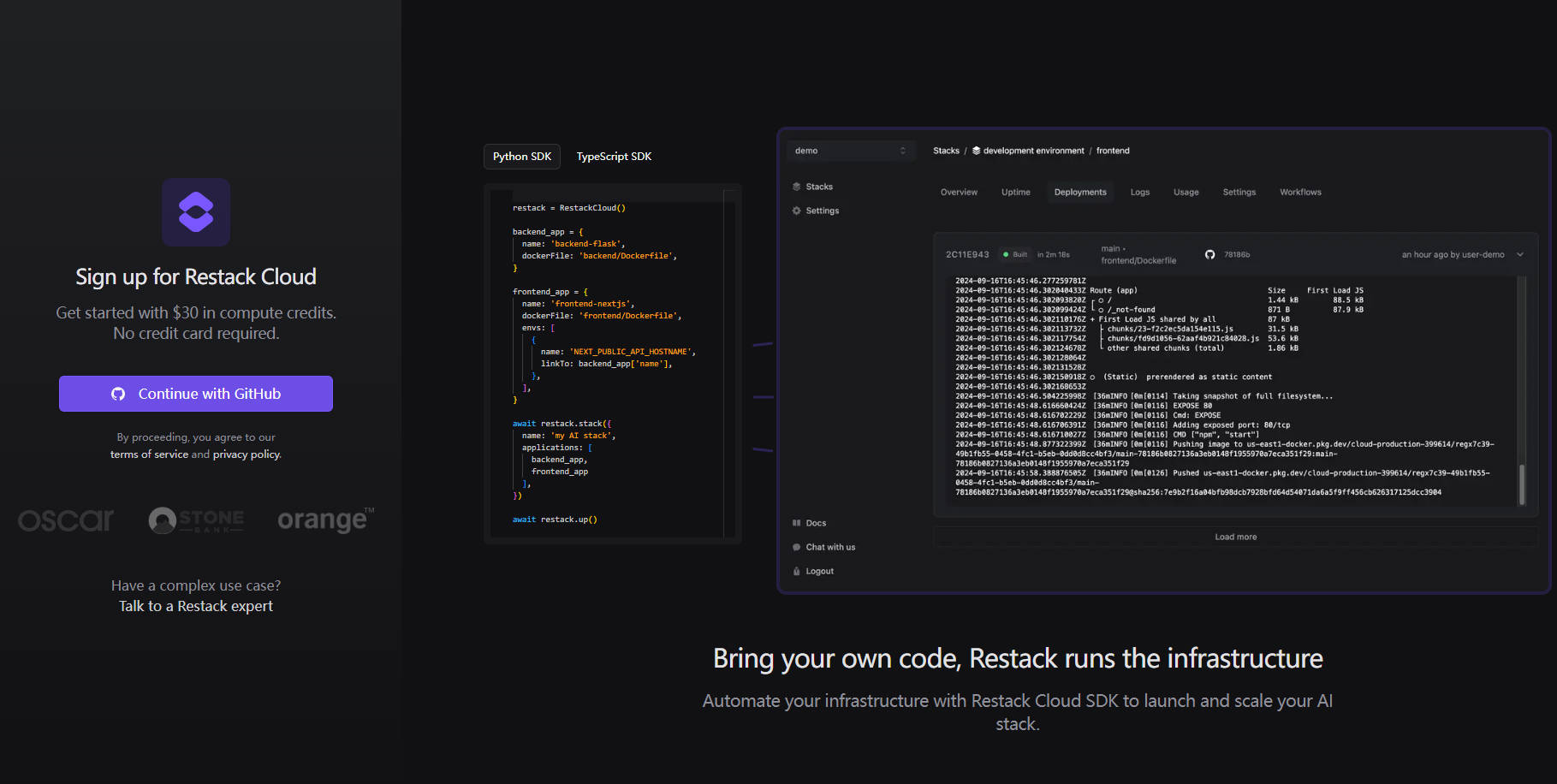
Task: Click the Restack logo icon
Action: 196,212
